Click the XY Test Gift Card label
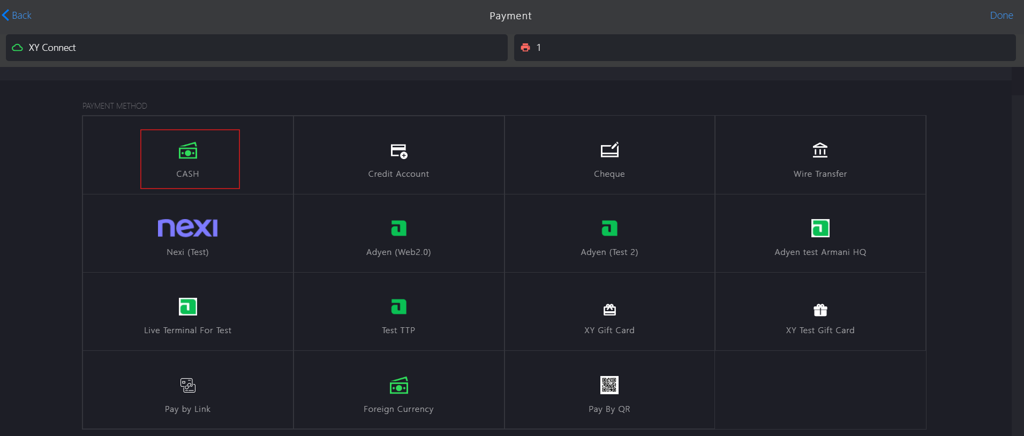This screenshot has width=1024, height=436. point(820,330)
